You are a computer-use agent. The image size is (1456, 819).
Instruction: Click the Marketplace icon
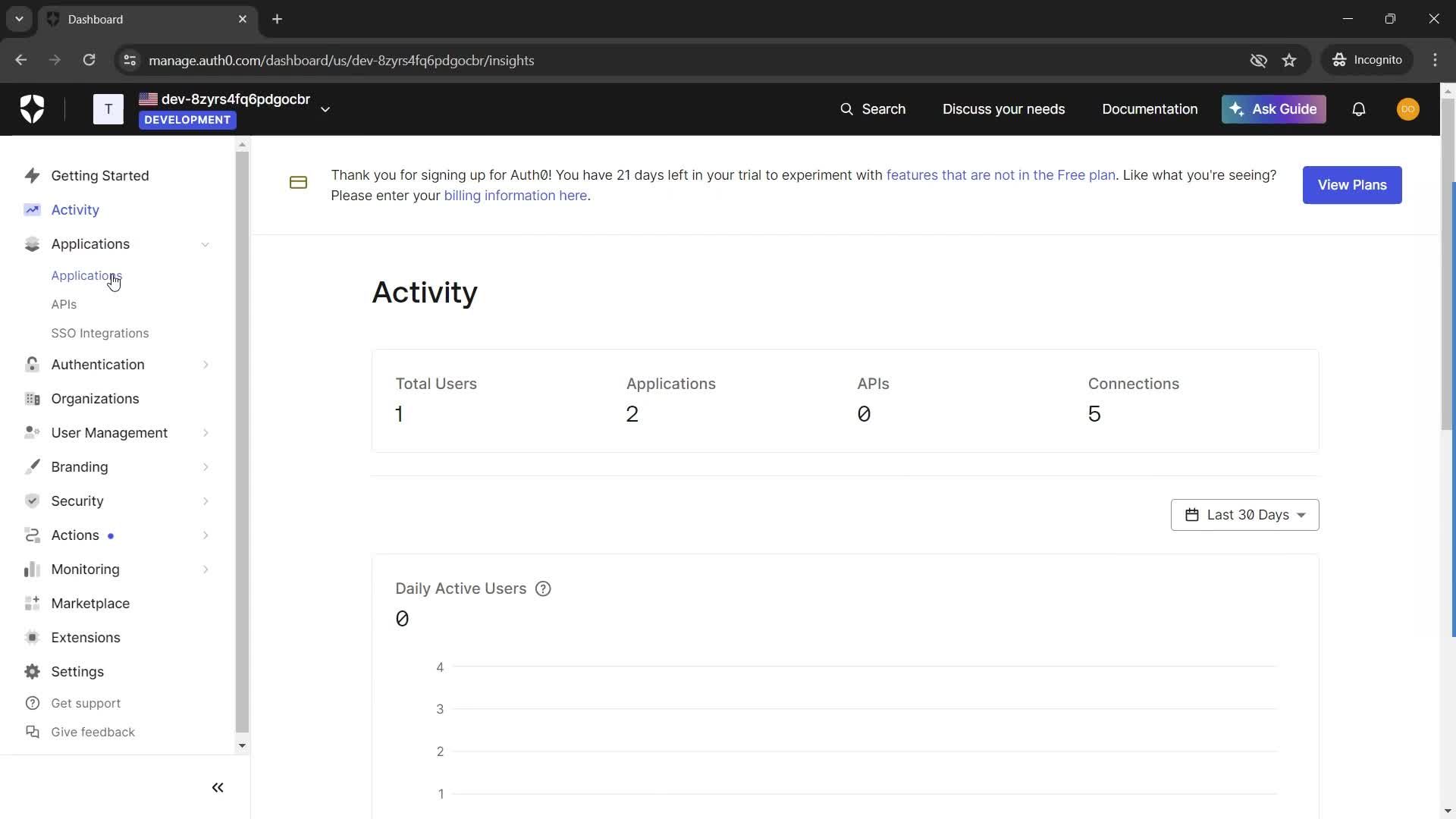tap(32, 604)
